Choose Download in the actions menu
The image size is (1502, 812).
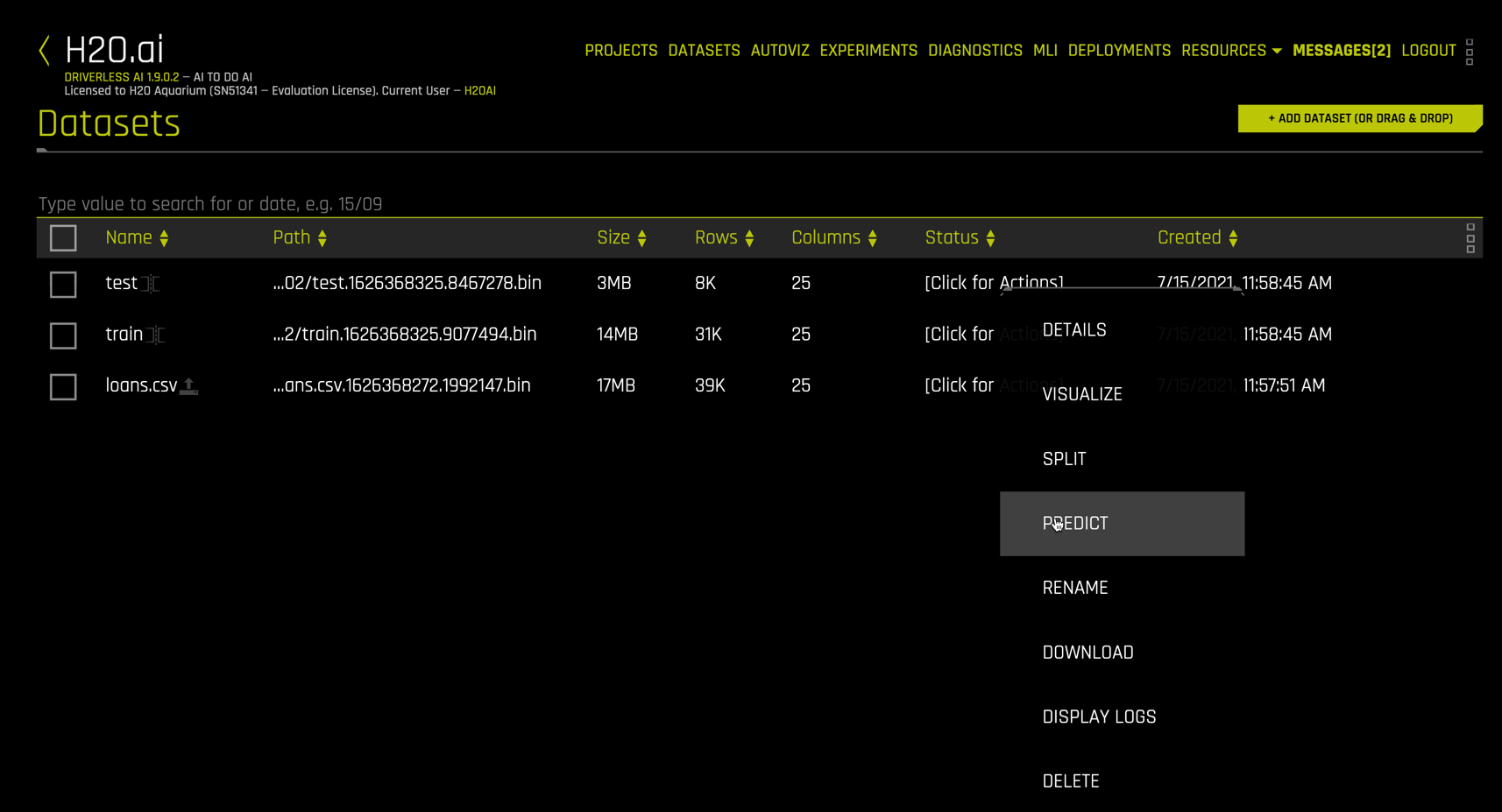(x=1122, y=653)
